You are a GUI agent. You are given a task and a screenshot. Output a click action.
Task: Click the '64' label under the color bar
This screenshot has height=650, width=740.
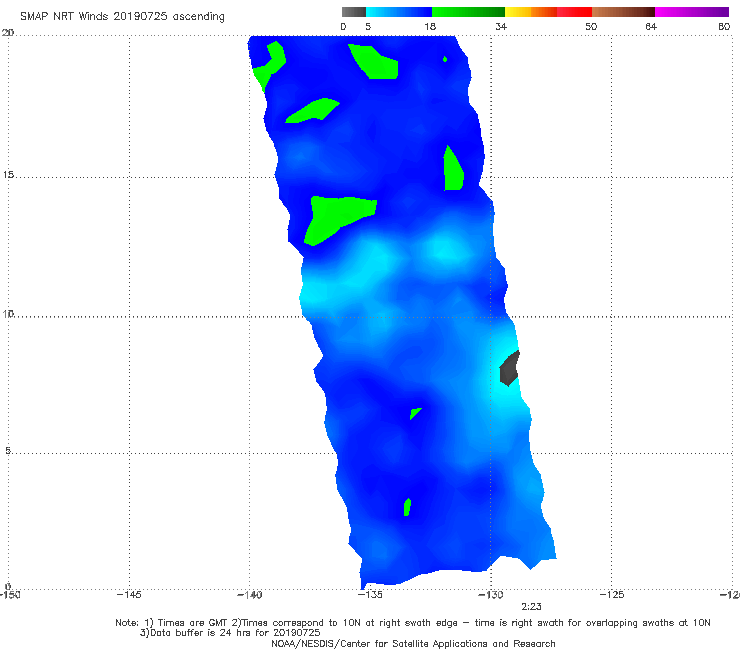[x=651, y=26]
